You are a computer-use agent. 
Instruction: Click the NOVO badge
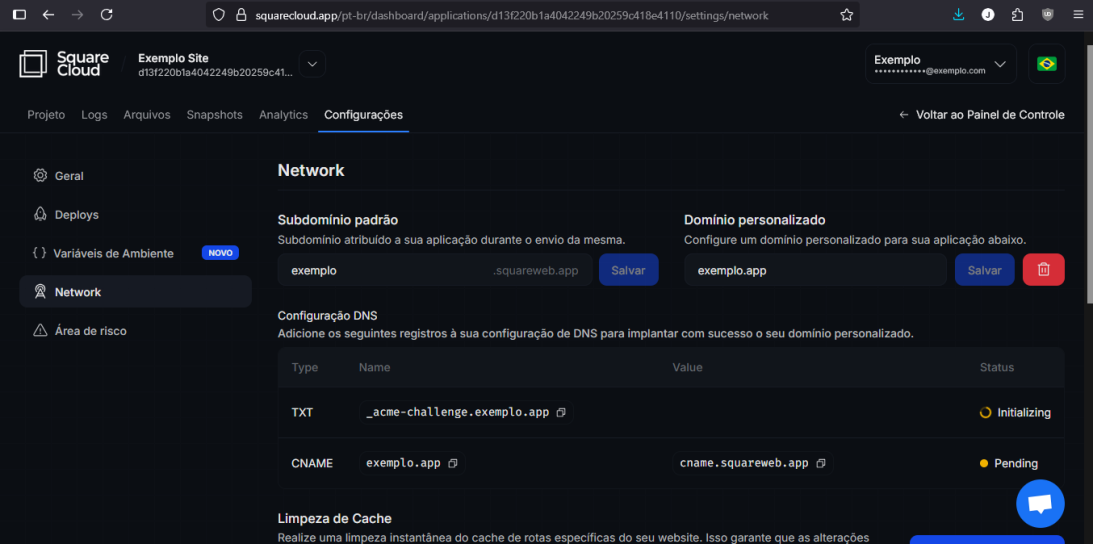click(x=220, y=253)
